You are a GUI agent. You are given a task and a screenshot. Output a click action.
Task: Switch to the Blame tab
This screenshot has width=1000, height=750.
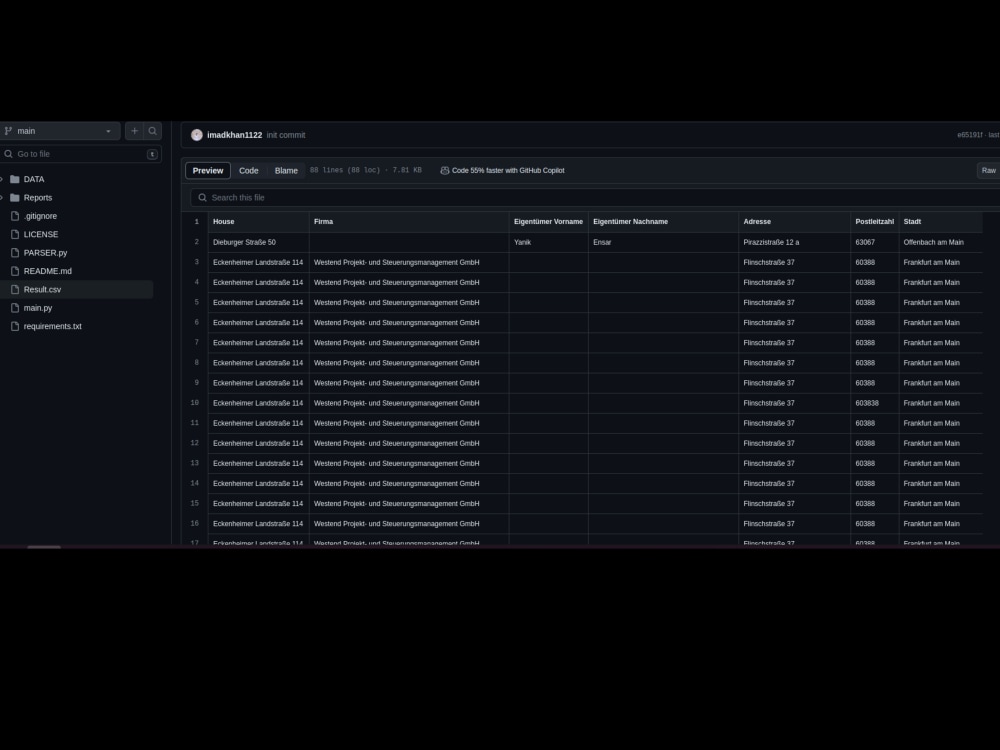click(x=286, y=170)
